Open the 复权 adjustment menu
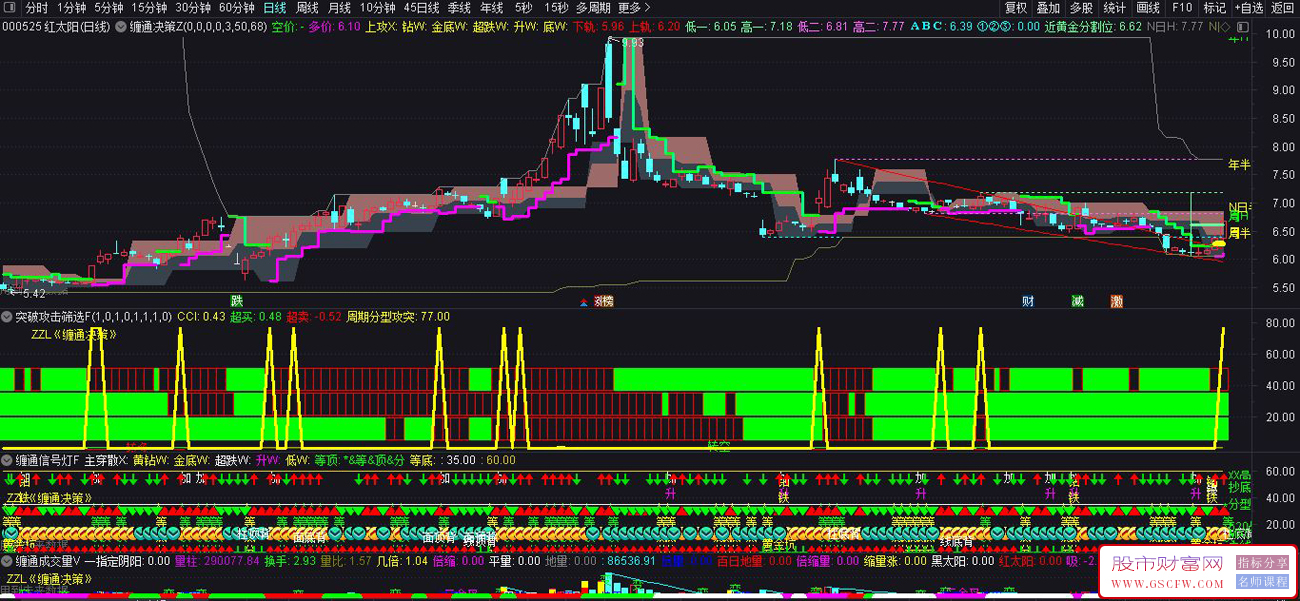Screen dimensions: 1300x601 click(x=1016, y=8)
